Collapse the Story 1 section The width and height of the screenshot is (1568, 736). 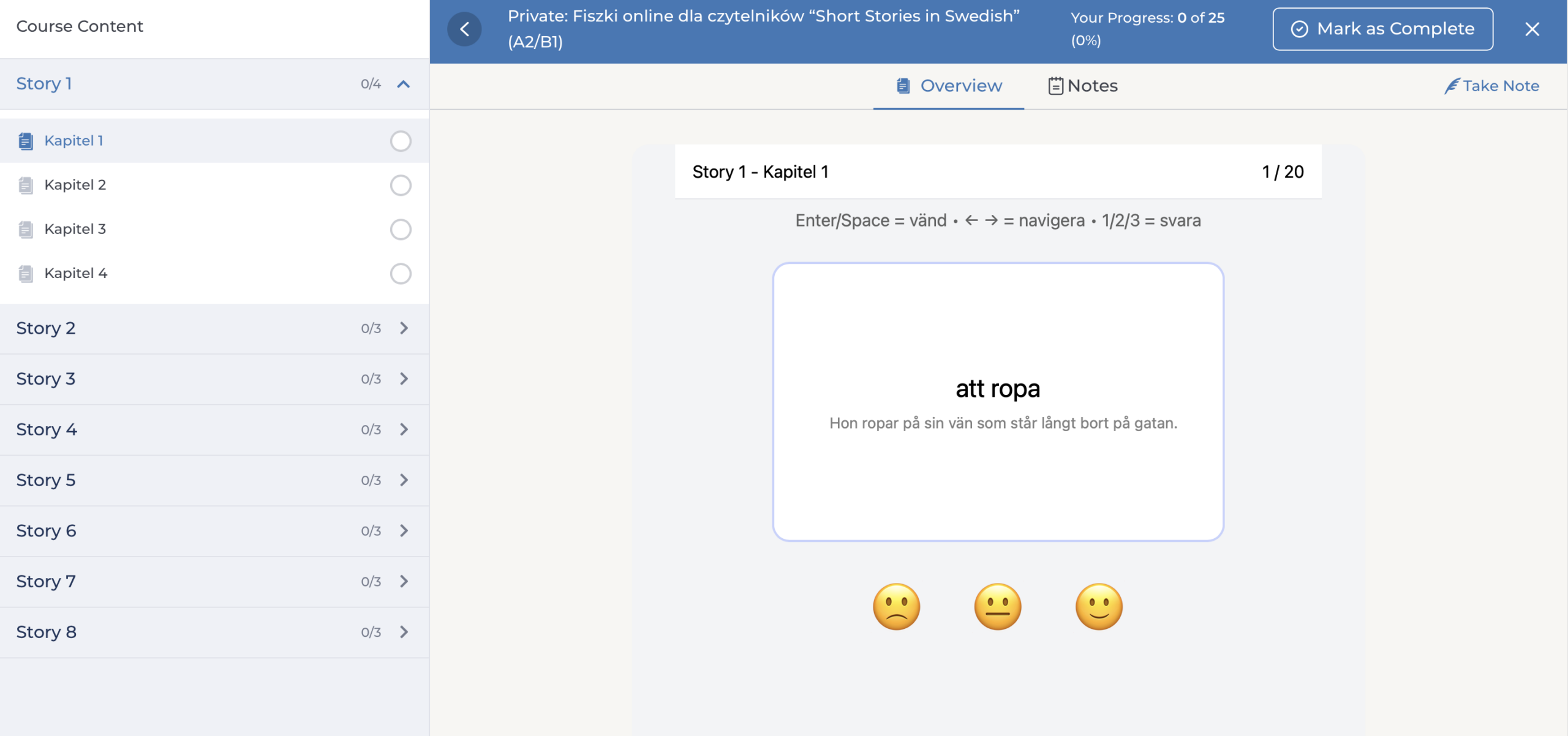[403, 84]
